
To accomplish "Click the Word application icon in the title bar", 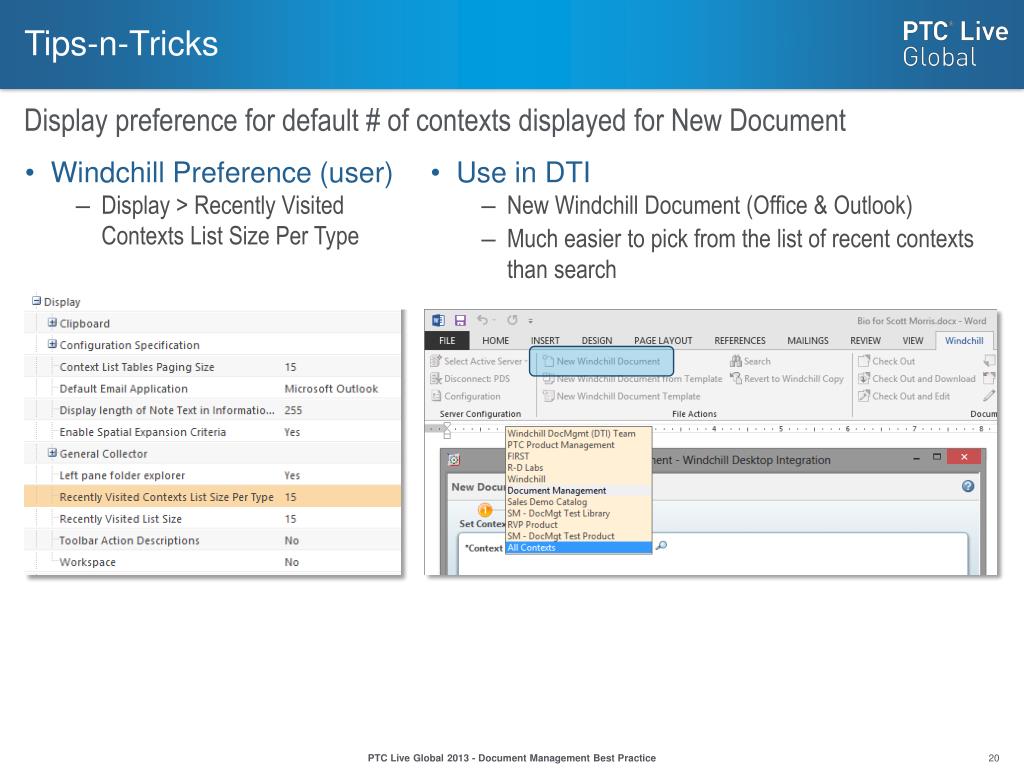I will pyautogui.click(x=438, y=320).
